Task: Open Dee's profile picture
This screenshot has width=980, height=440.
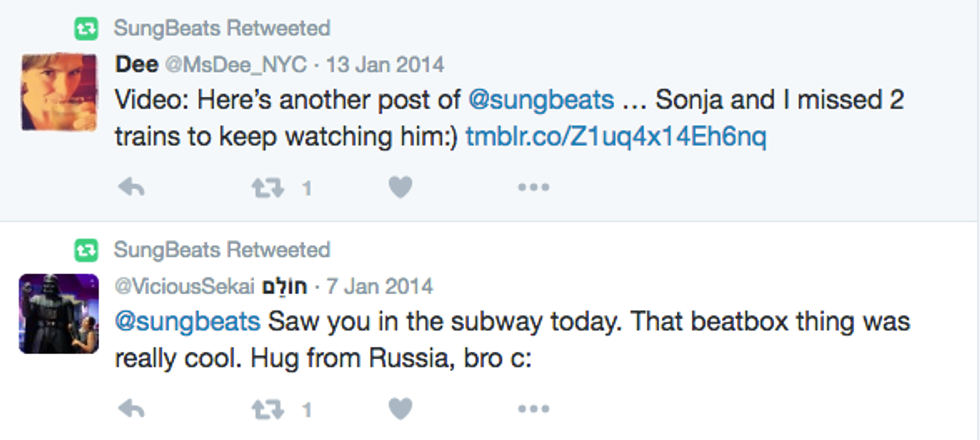Action: pos(59,92)
